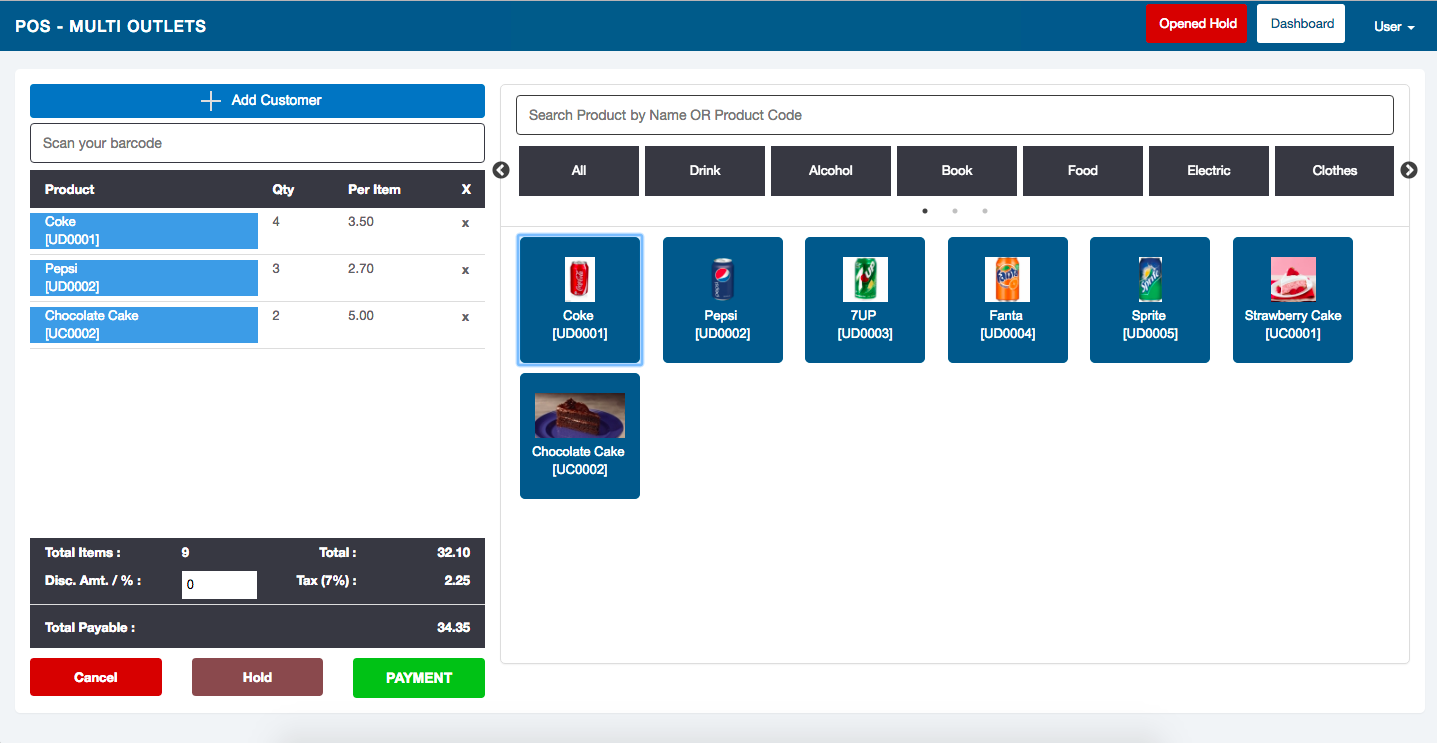Go to first category carousel page dot
This screenshot has height=743, width=1437.
[925, 211]
